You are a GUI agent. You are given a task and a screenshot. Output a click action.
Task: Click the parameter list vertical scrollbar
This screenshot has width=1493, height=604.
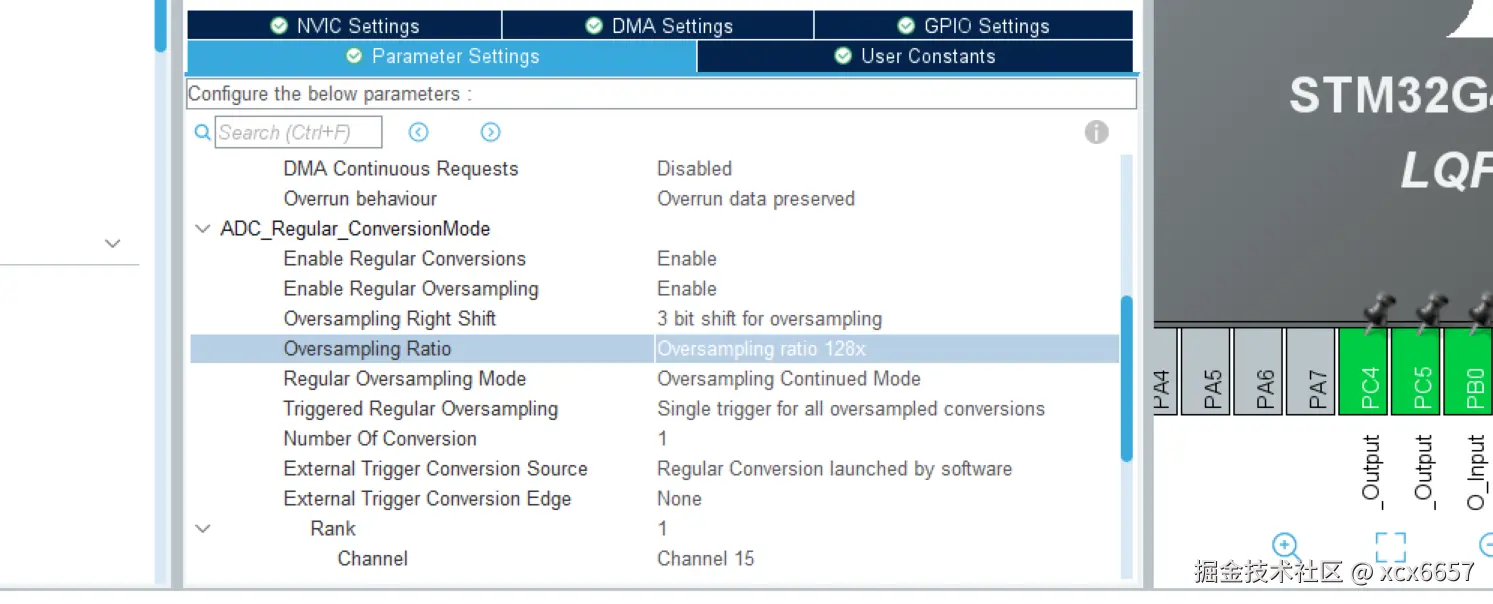coord(1126,379)
